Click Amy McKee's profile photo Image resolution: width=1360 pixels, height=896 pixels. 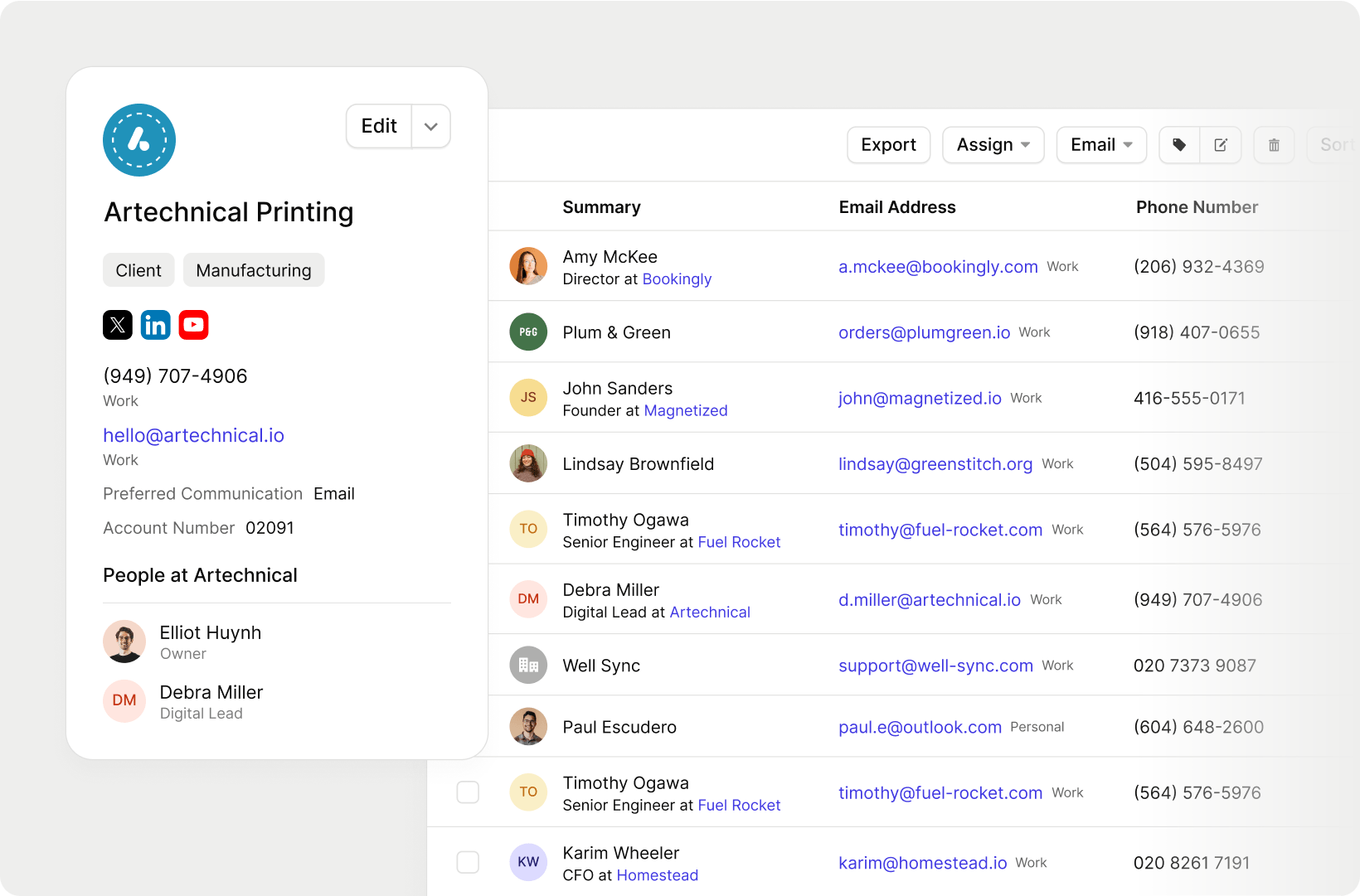[x=528, y=266]
